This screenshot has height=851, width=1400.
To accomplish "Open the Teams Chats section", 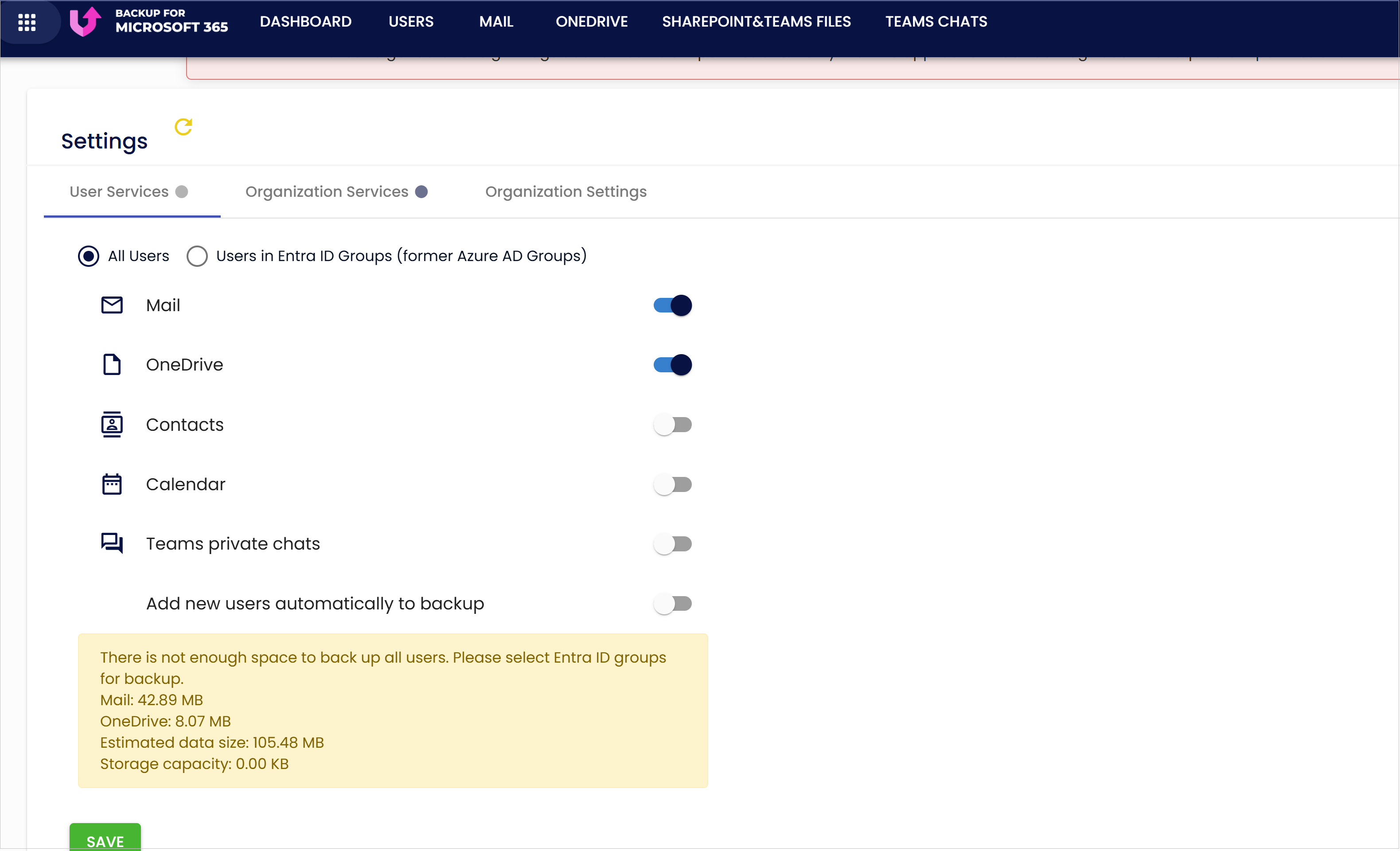I will click(936, 22).
